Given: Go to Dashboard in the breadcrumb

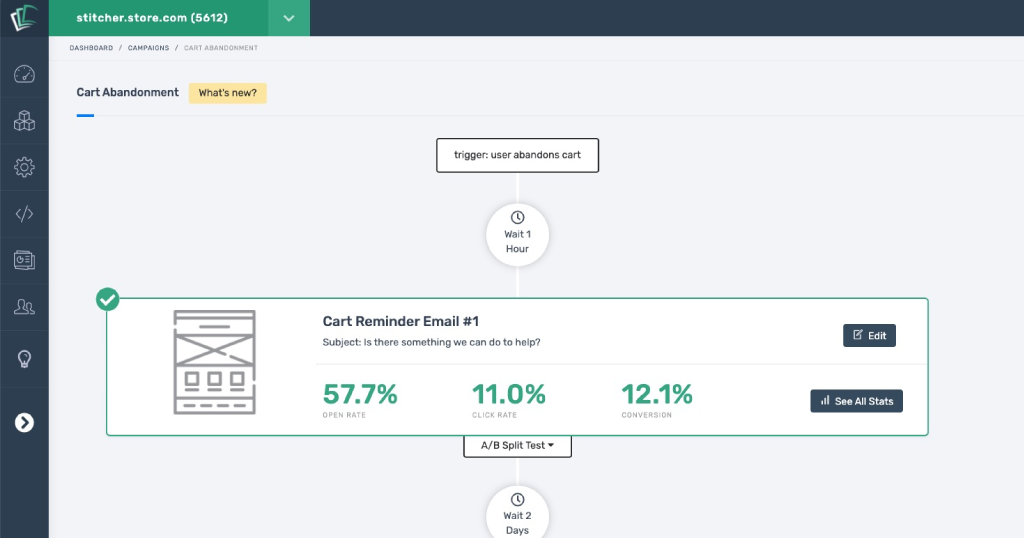Looking at the screenshot, I should click(91, 48).
